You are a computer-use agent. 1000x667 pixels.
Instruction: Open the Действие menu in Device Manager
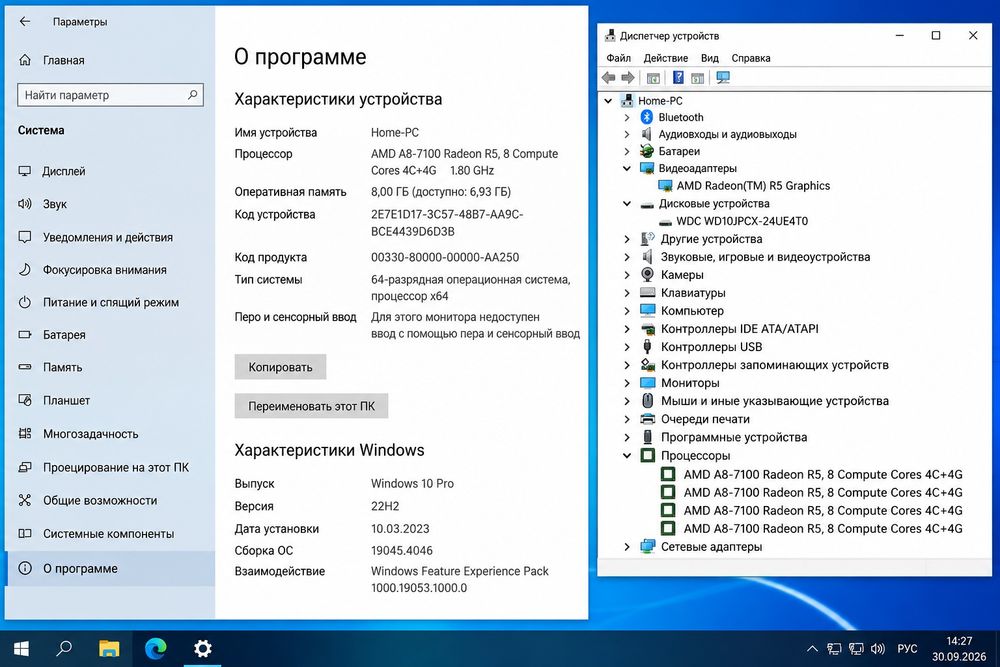click(666, 58)
